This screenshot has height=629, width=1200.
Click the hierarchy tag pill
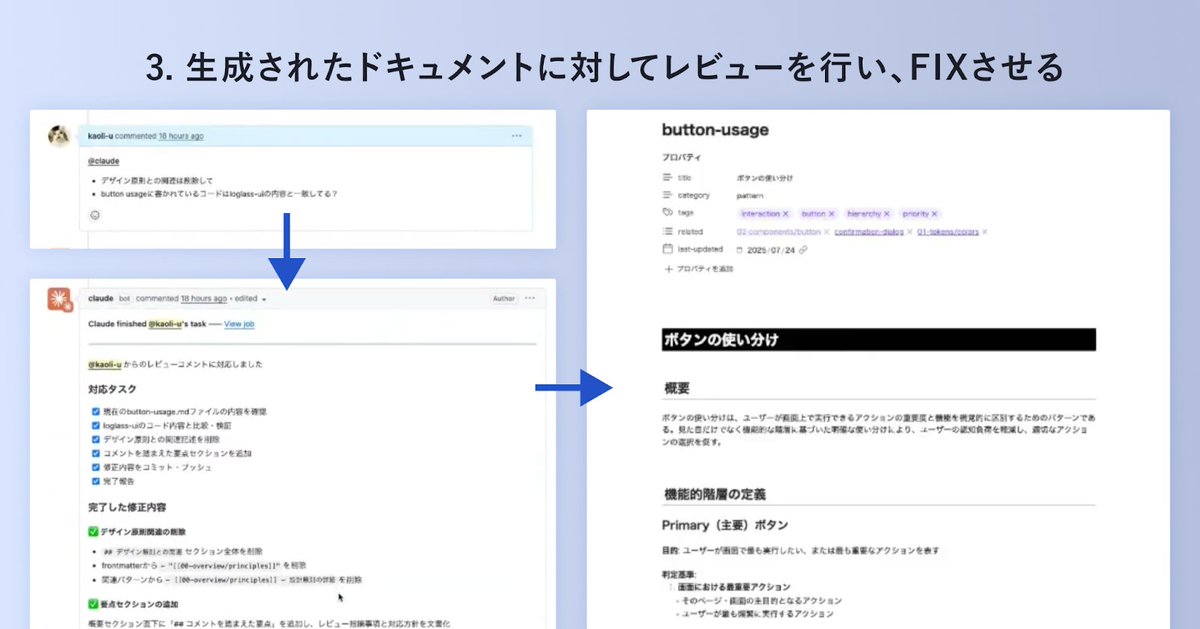tap(868, 214)
